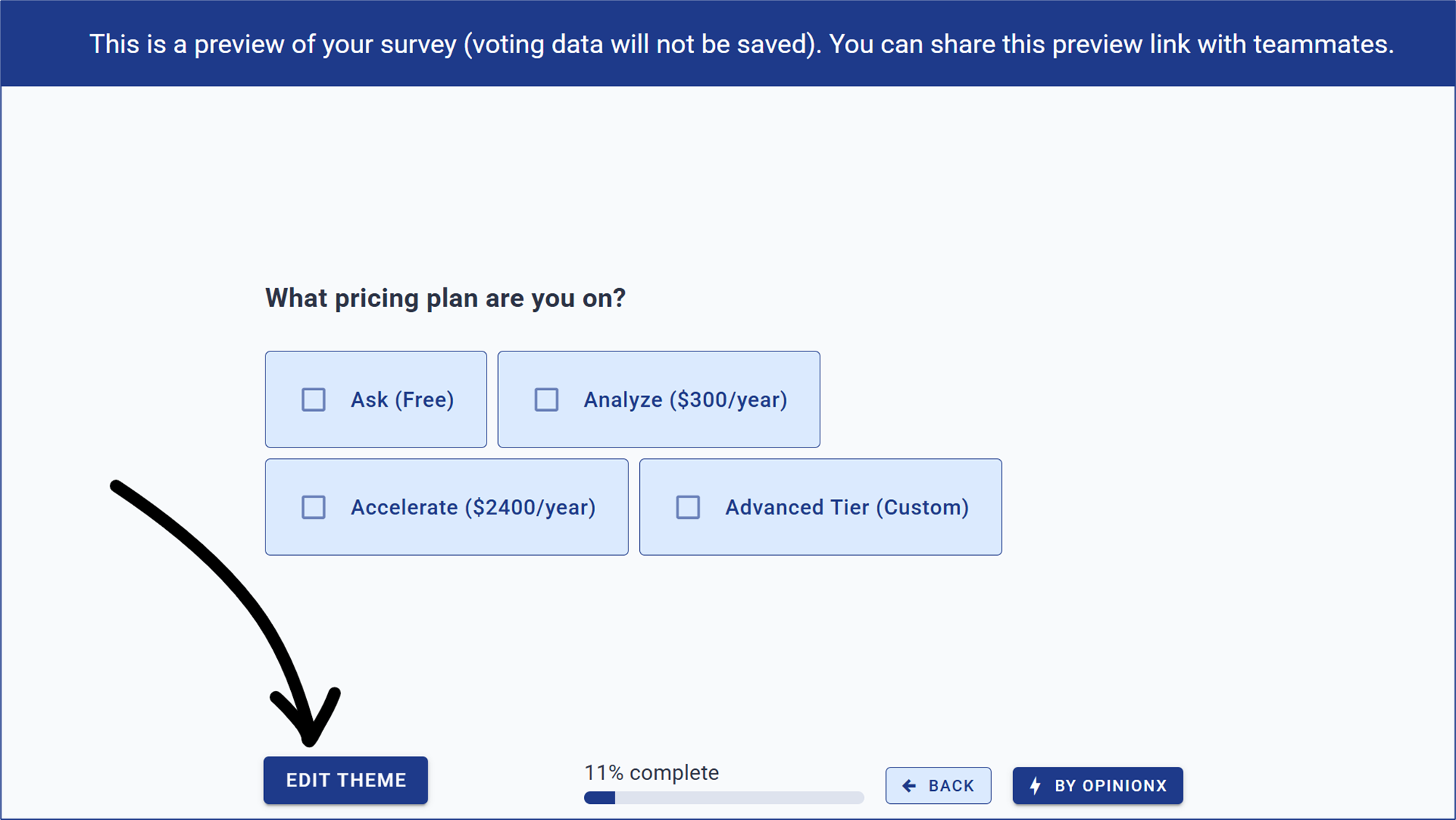The height and width of the screenshot is (820, 1456).
Task: Select the "Ask (Free)" option label
Action: [402, 399]
